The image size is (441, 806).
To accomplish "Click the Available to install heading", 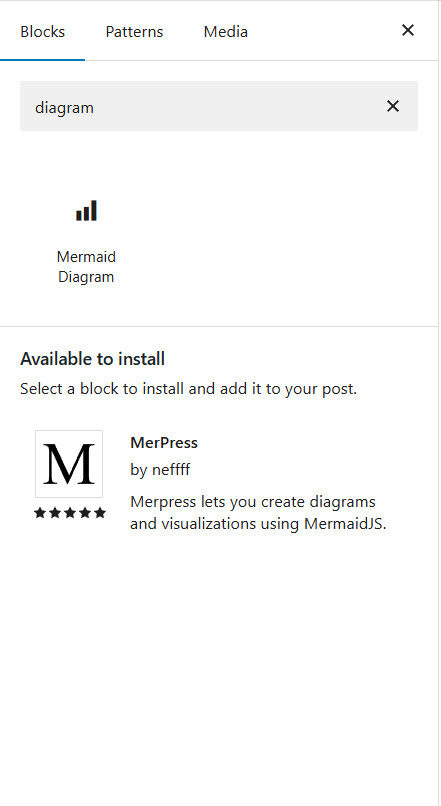I will 93,359.
